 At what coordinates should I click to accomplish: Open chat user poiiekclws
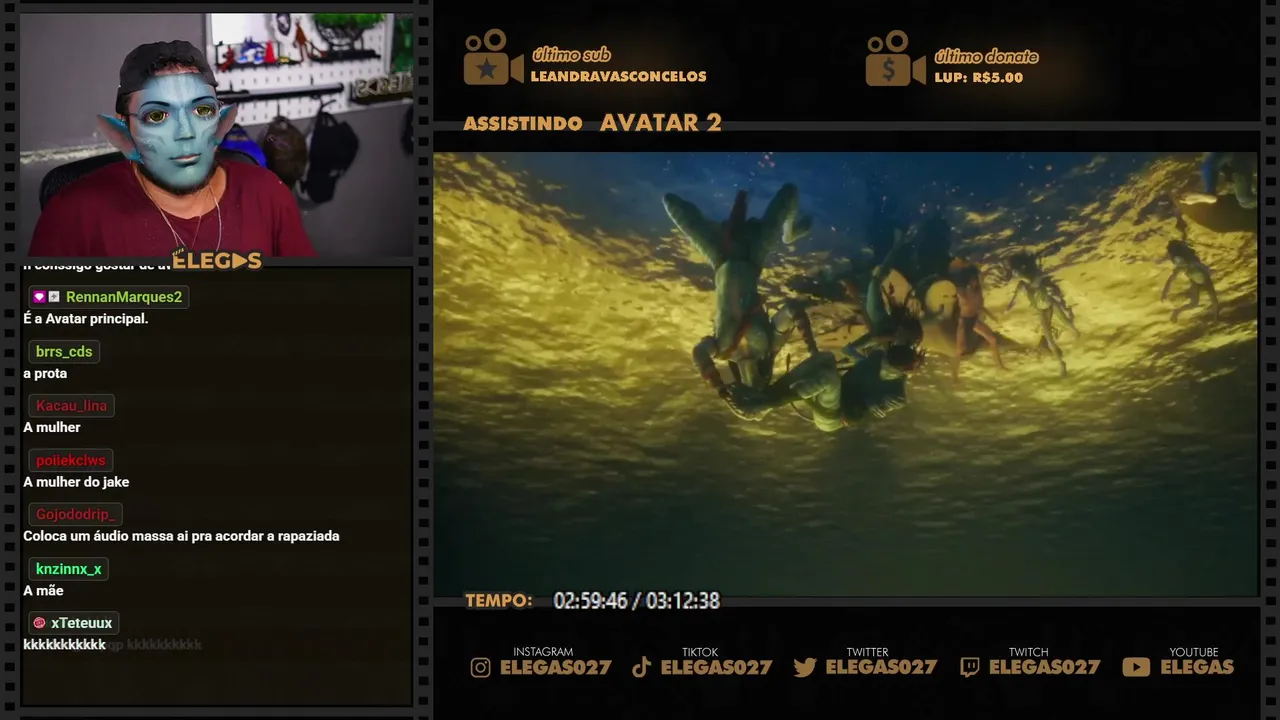(x=70, y=460)
